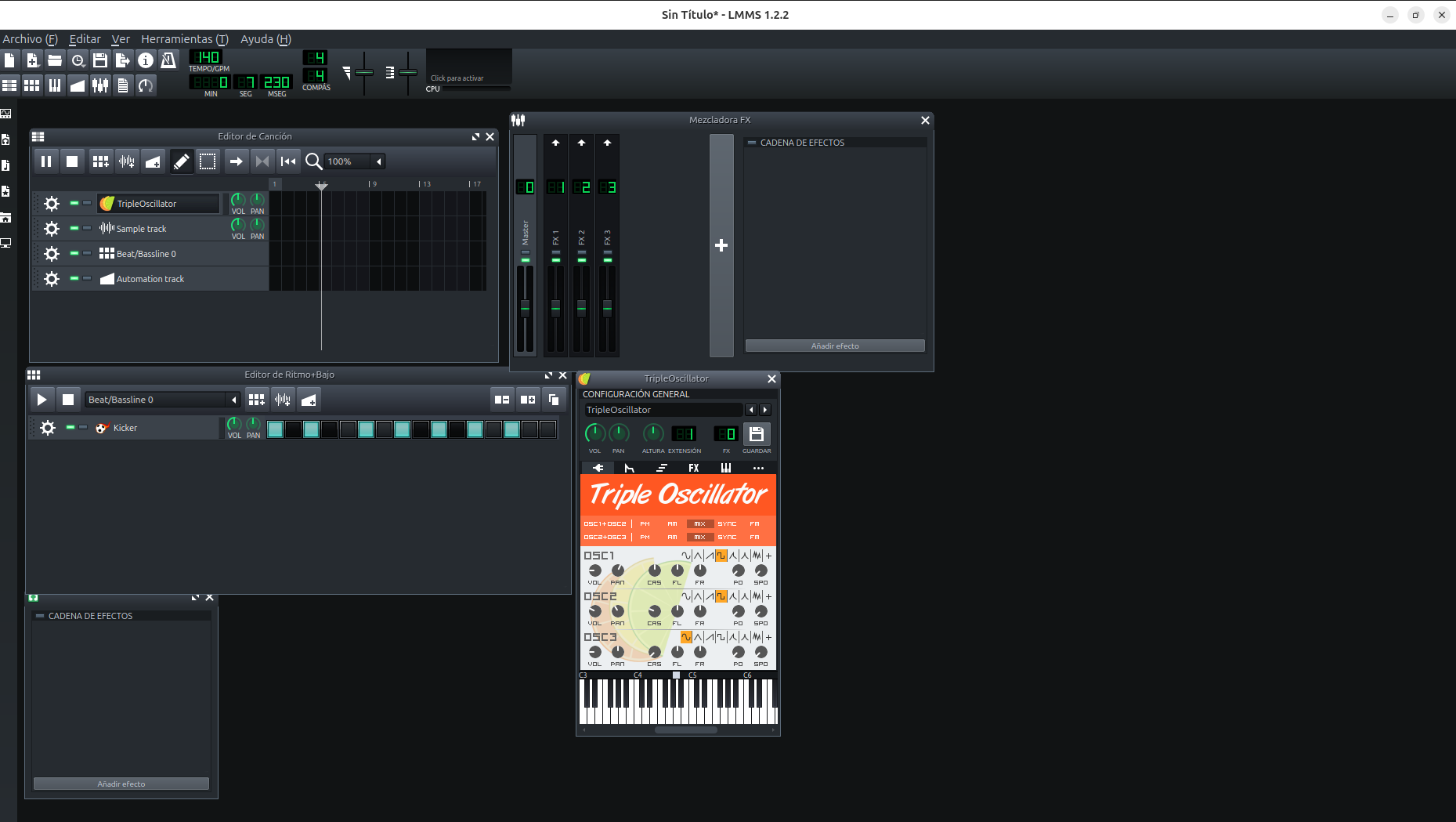Solo the Sample track
This screenshot has width=1456, height=822.
pos(87,228)
